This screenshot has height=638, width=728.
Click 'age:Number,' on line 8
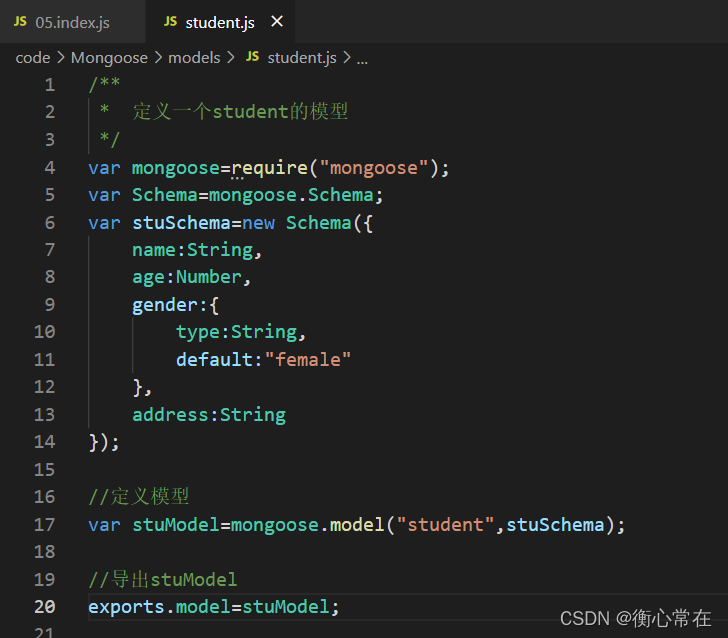click(192, 277)
